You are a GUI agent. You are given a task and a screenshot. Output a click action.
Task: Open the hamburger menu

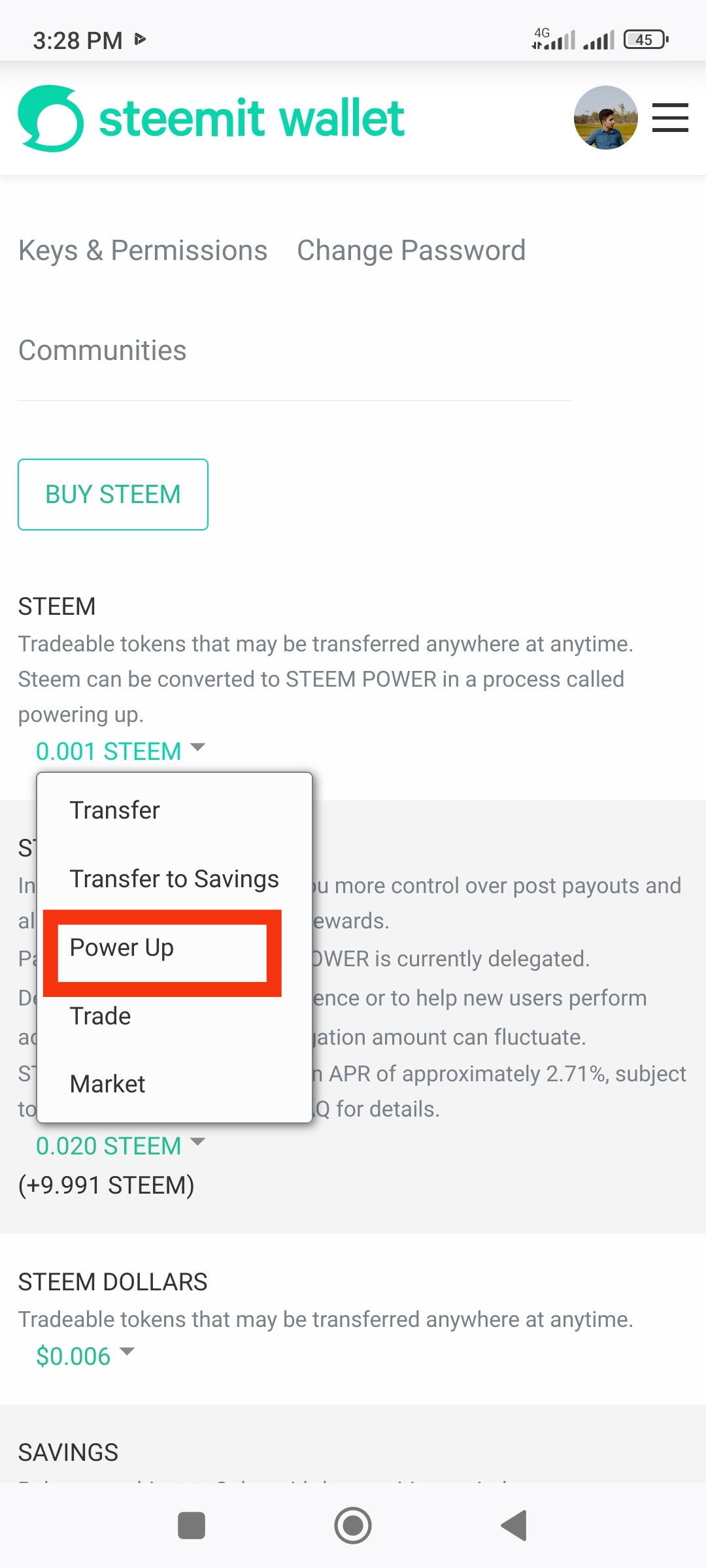pos(670,118)
